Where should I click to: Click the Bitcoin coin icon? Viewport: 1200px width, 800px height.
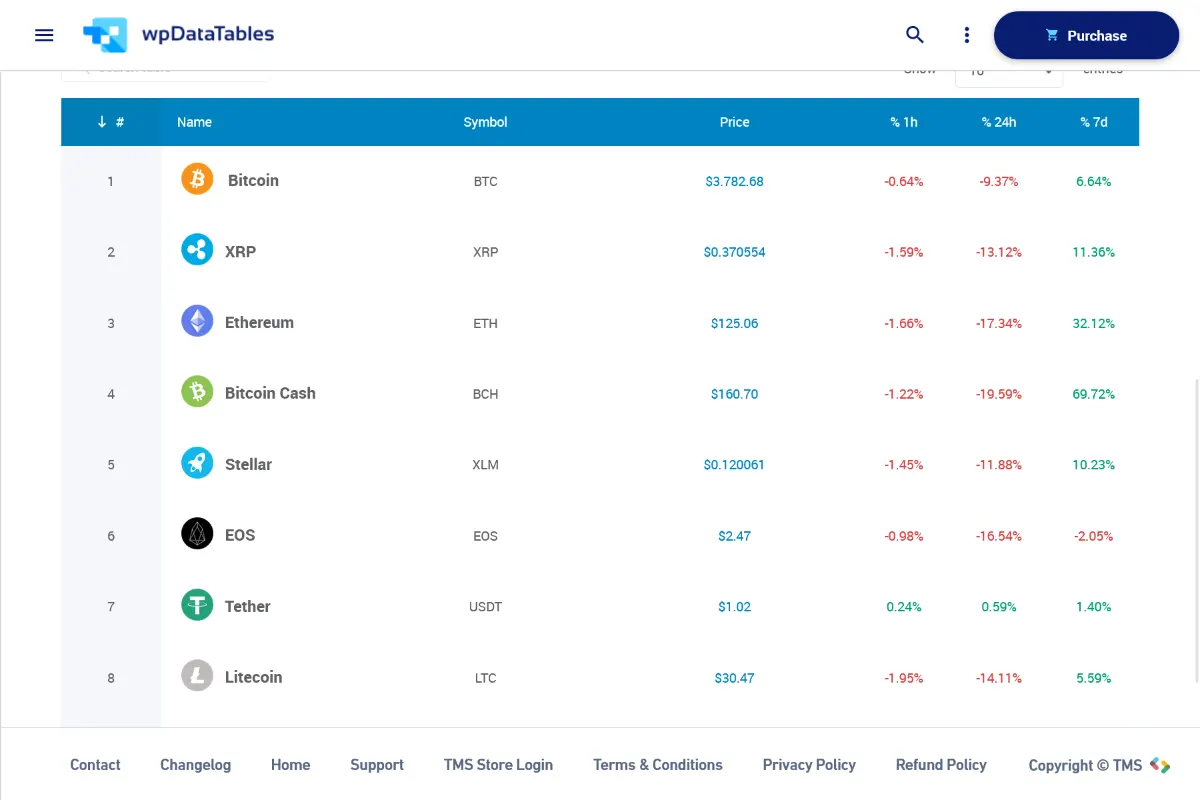point(197,180)
